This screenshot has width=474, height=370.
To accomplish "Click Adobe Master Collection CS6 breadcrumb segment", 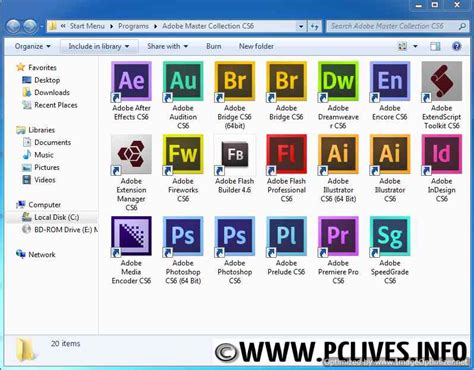I will tap(208, 26).
